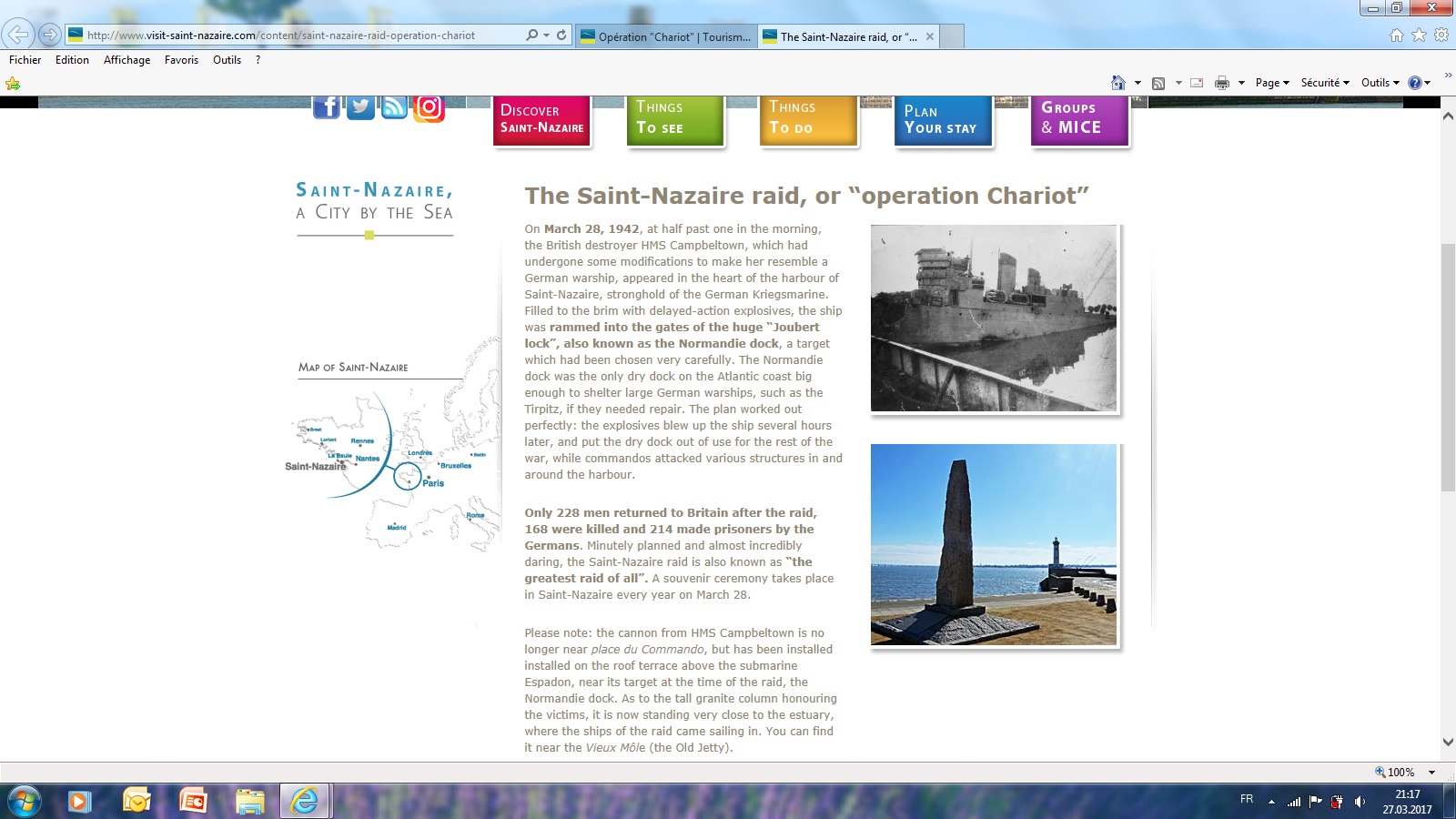This screenshot has width=1456, height=819.
Task: Launch Windows Media Player from taskbar
Action: (79, 802)
